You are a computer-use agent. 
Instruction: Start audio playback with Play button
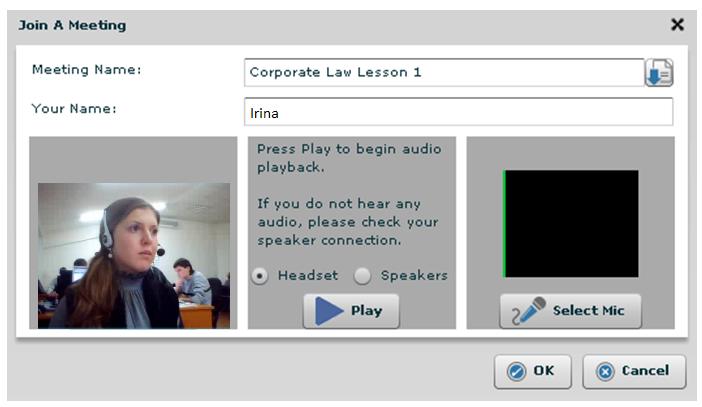pos(351,311)
